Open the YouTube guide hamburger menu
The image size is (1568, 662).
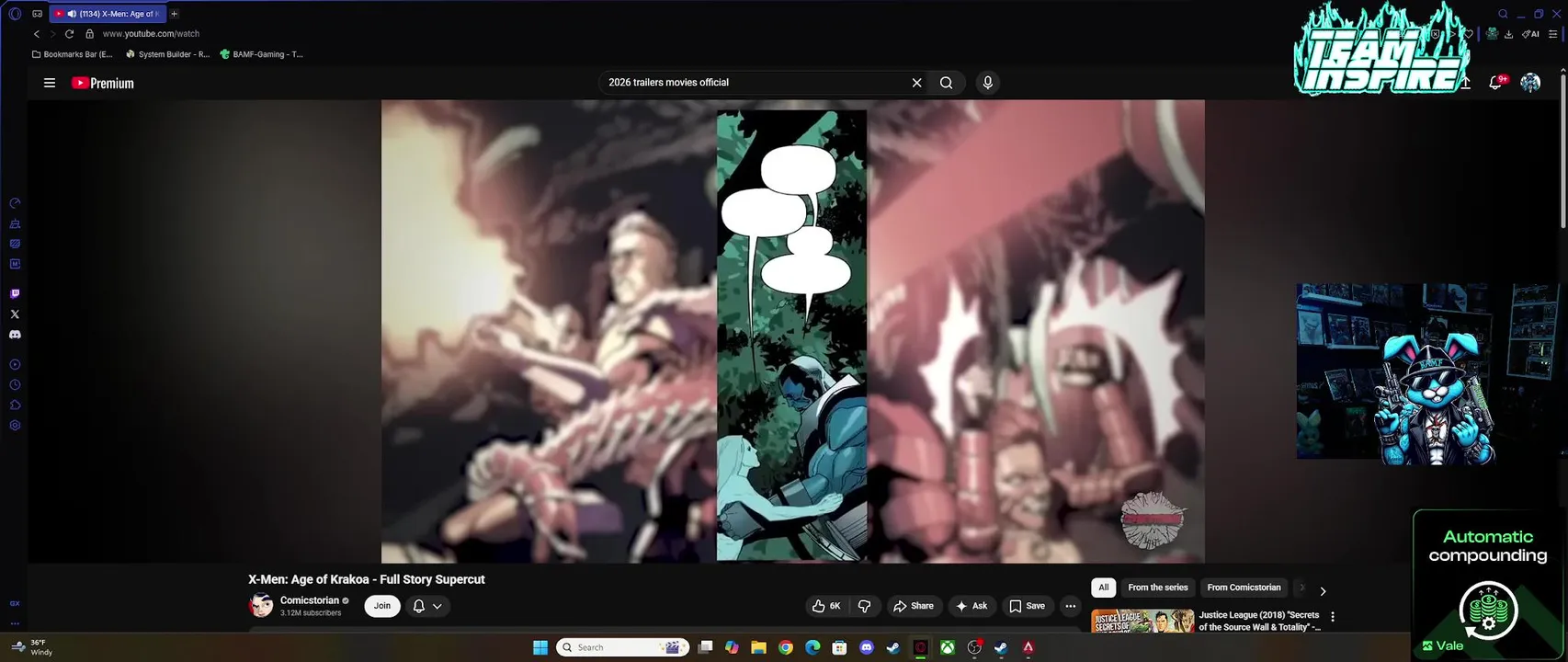[x=50, y=83]
